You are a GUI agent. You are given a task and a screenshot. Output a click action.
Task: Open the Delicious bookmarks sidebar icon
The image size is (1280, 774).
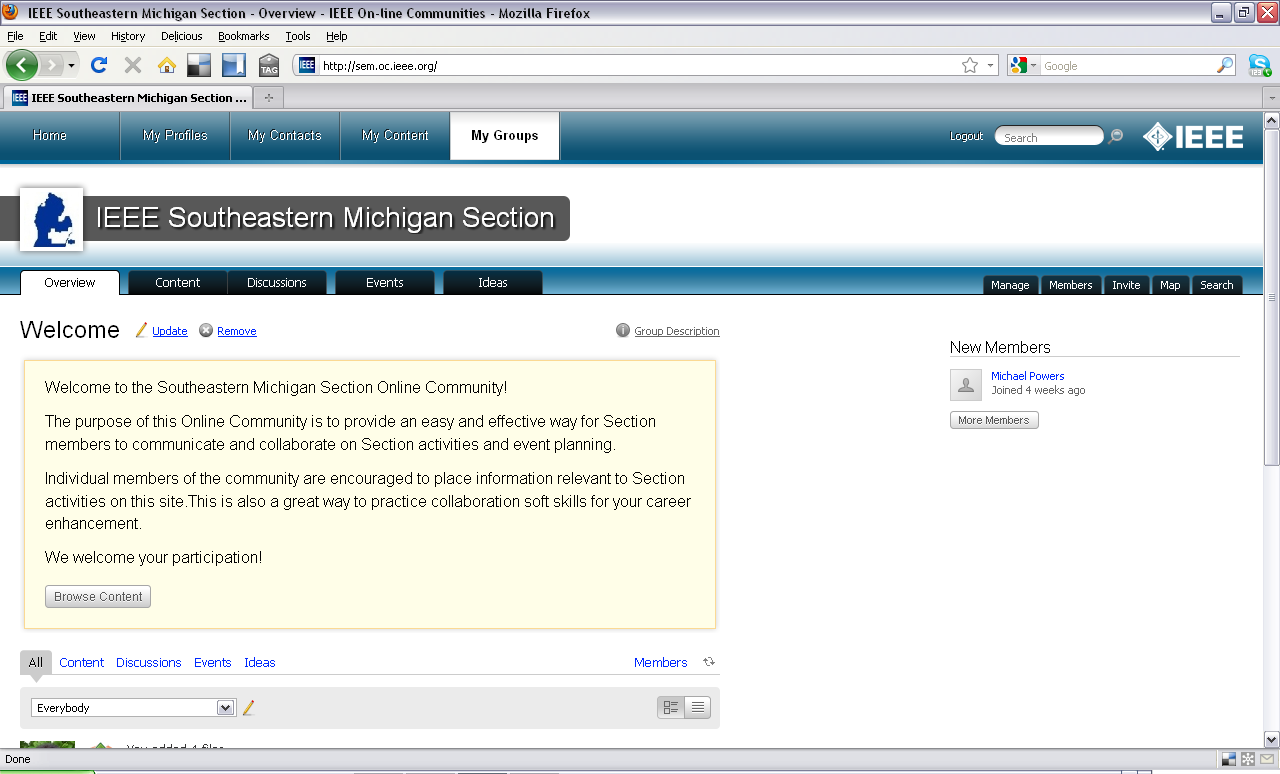[x=234, y=66]
